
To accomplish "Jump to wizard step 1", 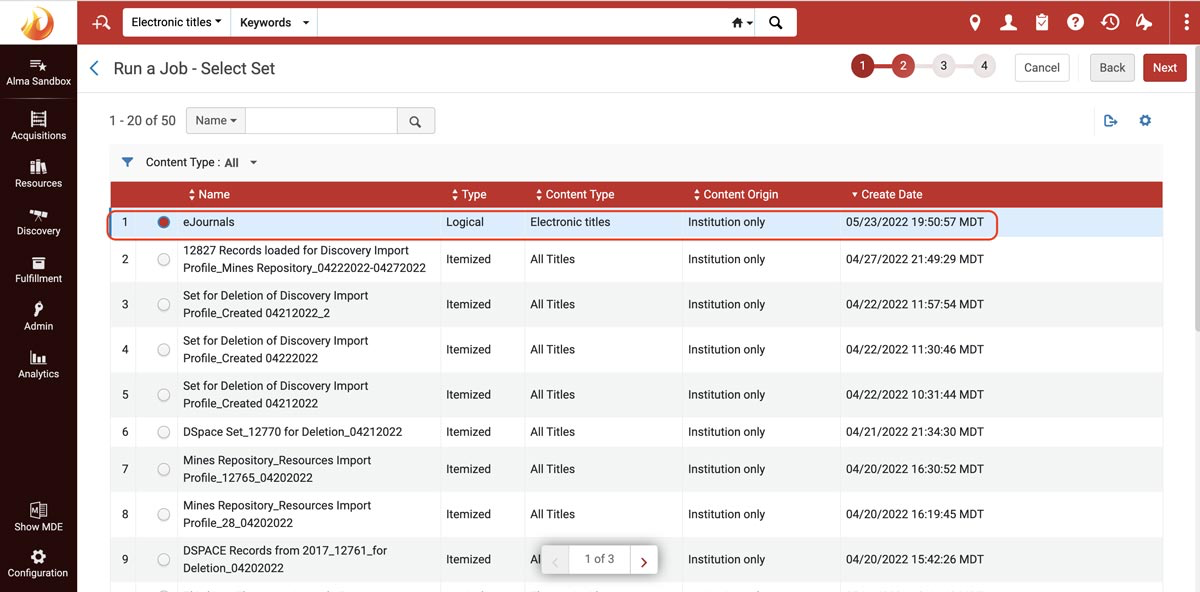I will click(862, 66).
